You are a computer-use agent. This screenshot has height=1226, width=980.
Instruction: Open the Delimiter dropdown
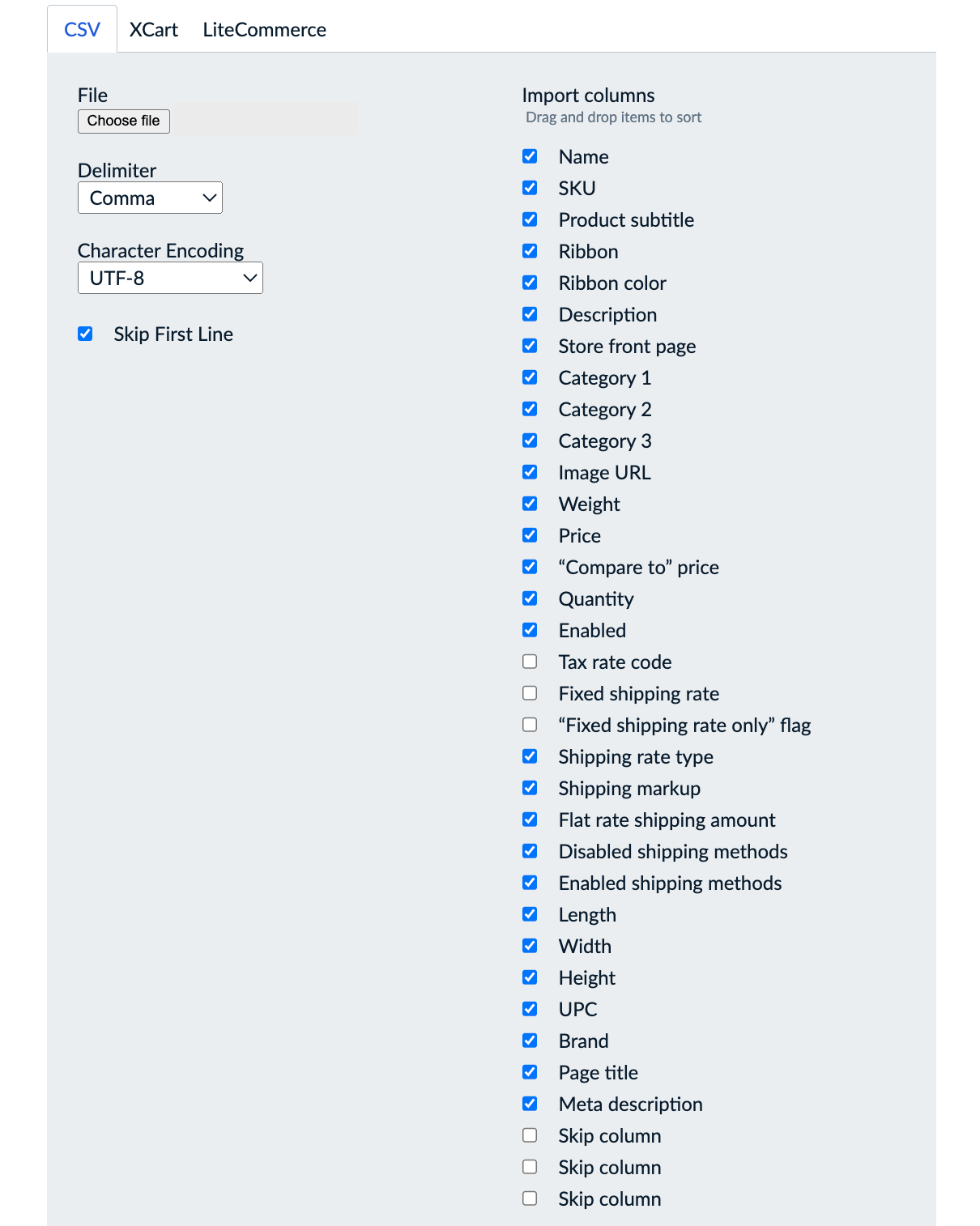coord(150,197)
